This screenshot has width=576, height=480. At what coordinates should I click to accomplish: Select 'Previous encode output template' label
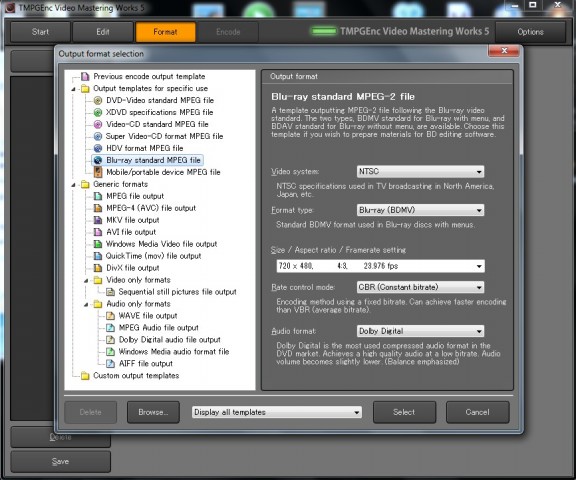[149, 76]
